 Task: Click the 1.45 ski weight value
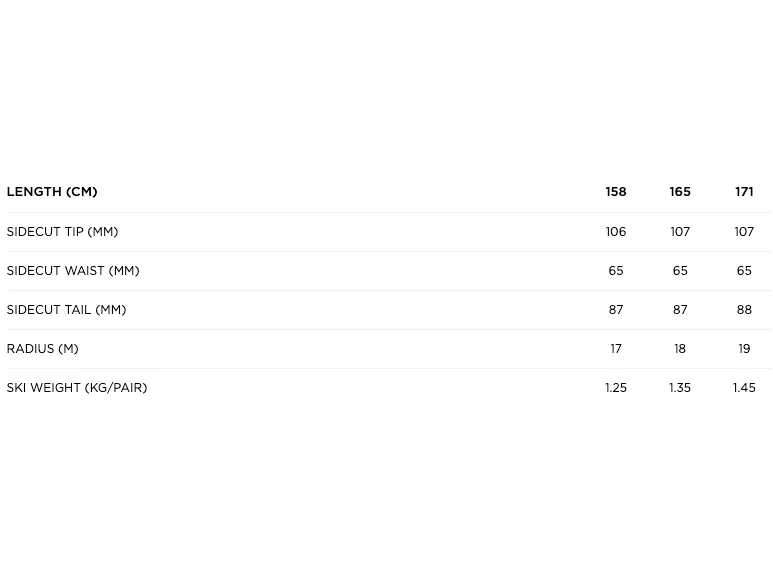coord(744,387)
